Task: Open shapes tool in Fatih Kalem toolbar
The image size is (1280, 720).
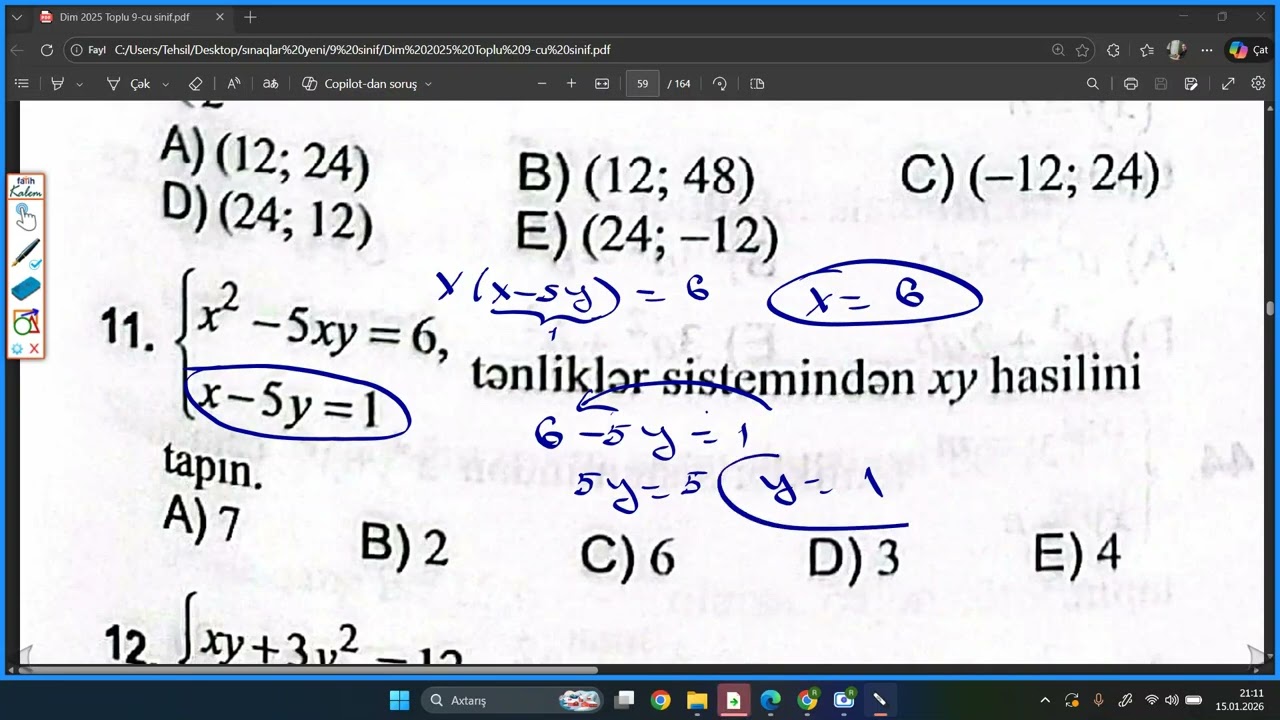Action: (x=25, y=322)
